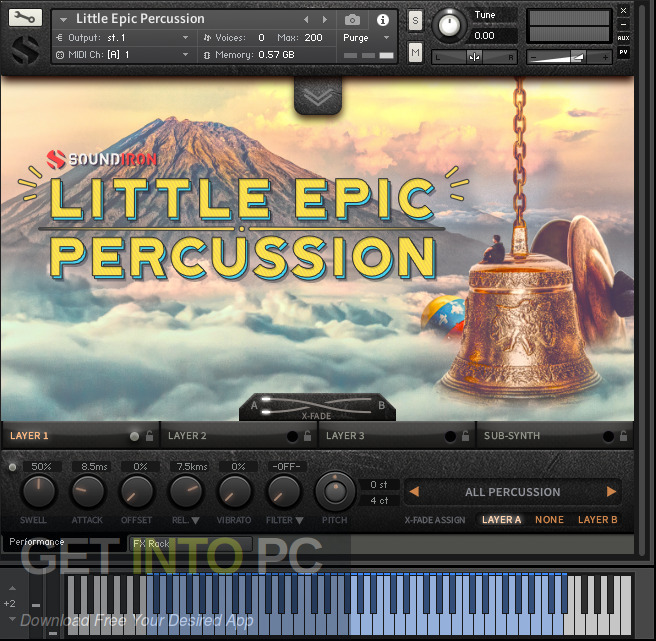Show instrument info with the i icon
Image resolution: width=656 pixels, height=641 pixels.
[x=382, y=20]
